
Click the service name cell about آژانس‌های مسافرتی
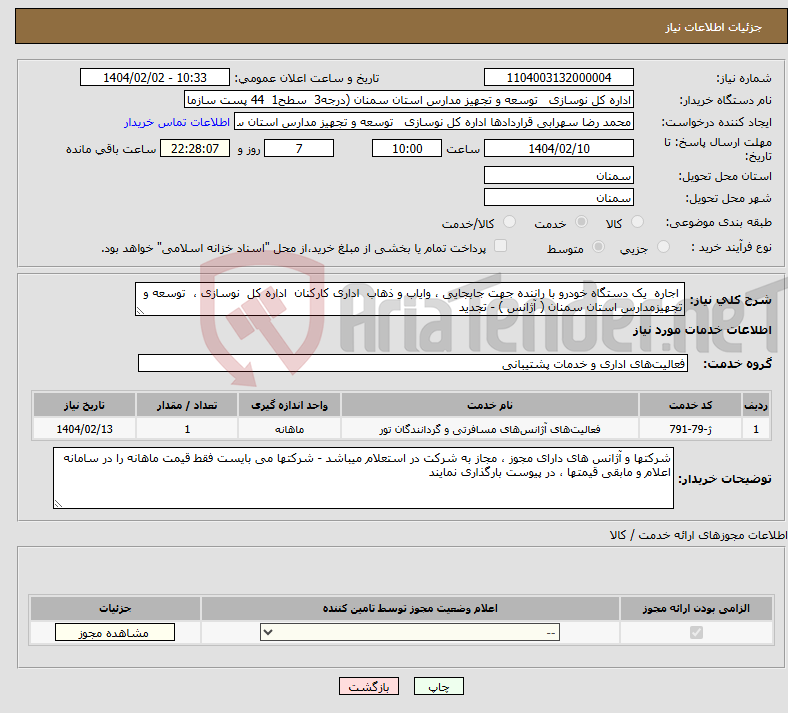pyautogui.click(x=489, y=429)
